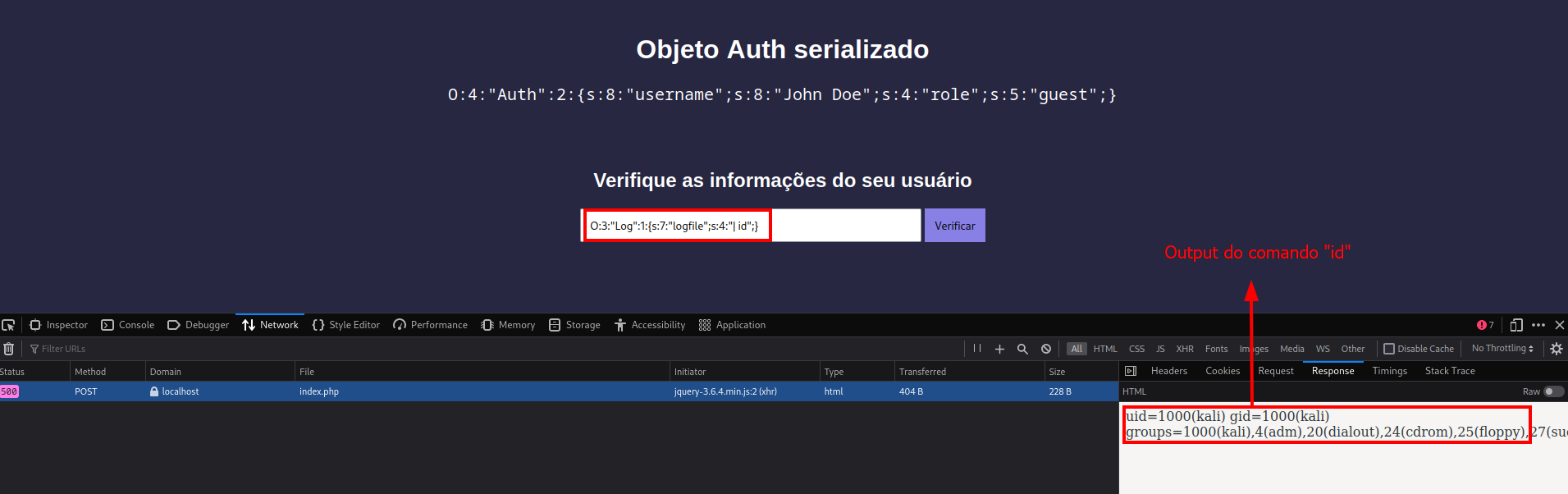Collapse the request details pane
This screenshot has height=494, width=1568.
1131,371
